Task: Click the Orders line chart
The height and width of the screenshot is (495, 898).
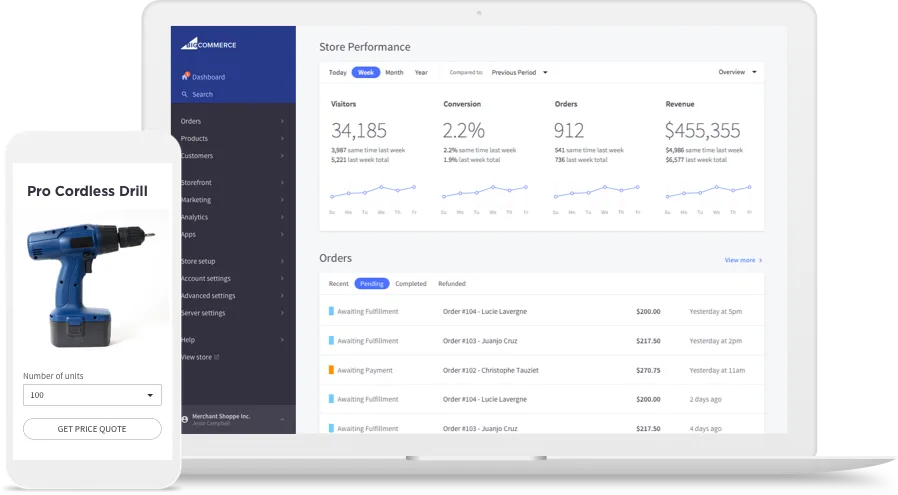Action: (x=596, y=191)
